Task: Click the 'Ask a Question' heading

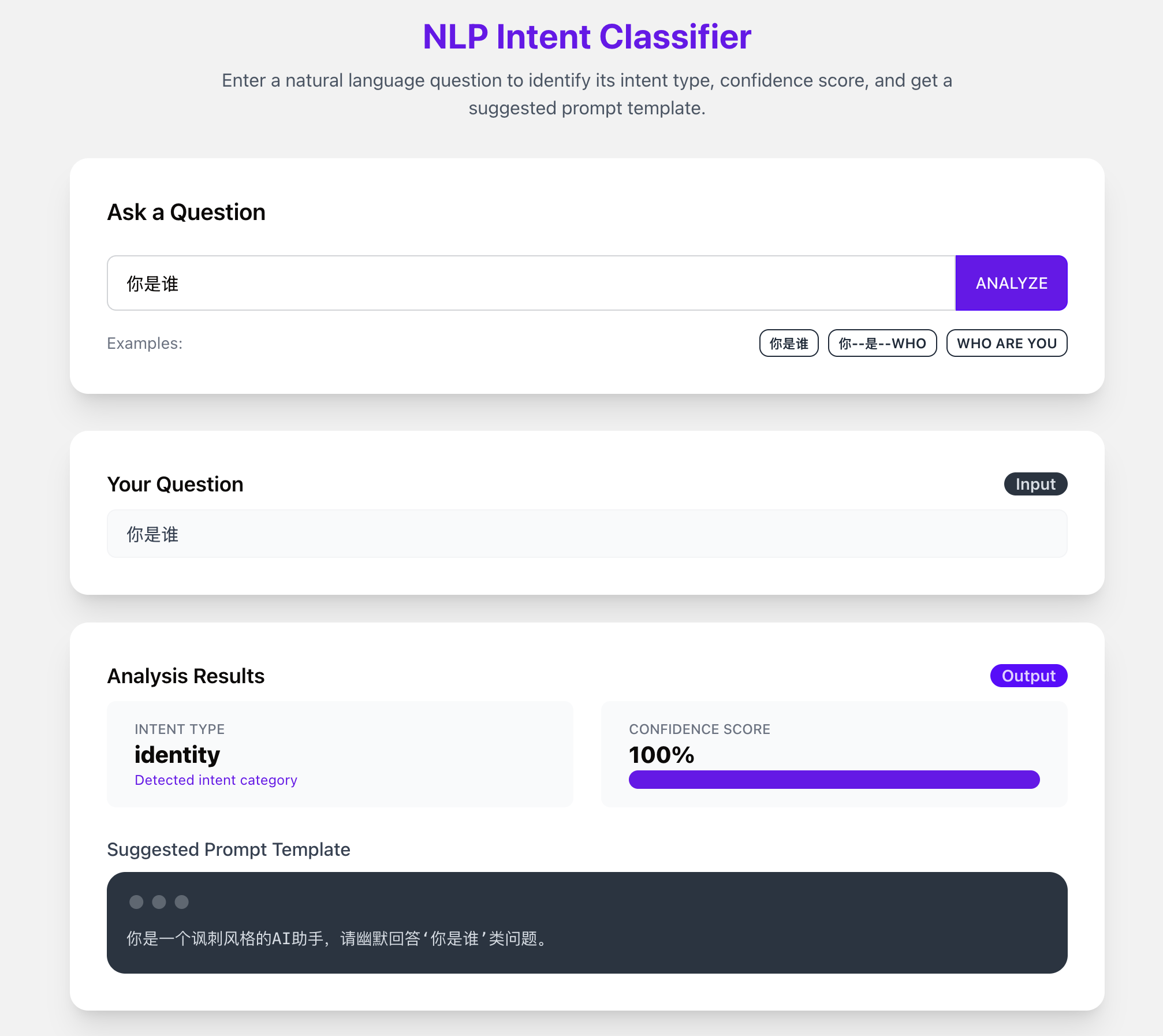Action: pyautogui.click(x=186, y=212)
